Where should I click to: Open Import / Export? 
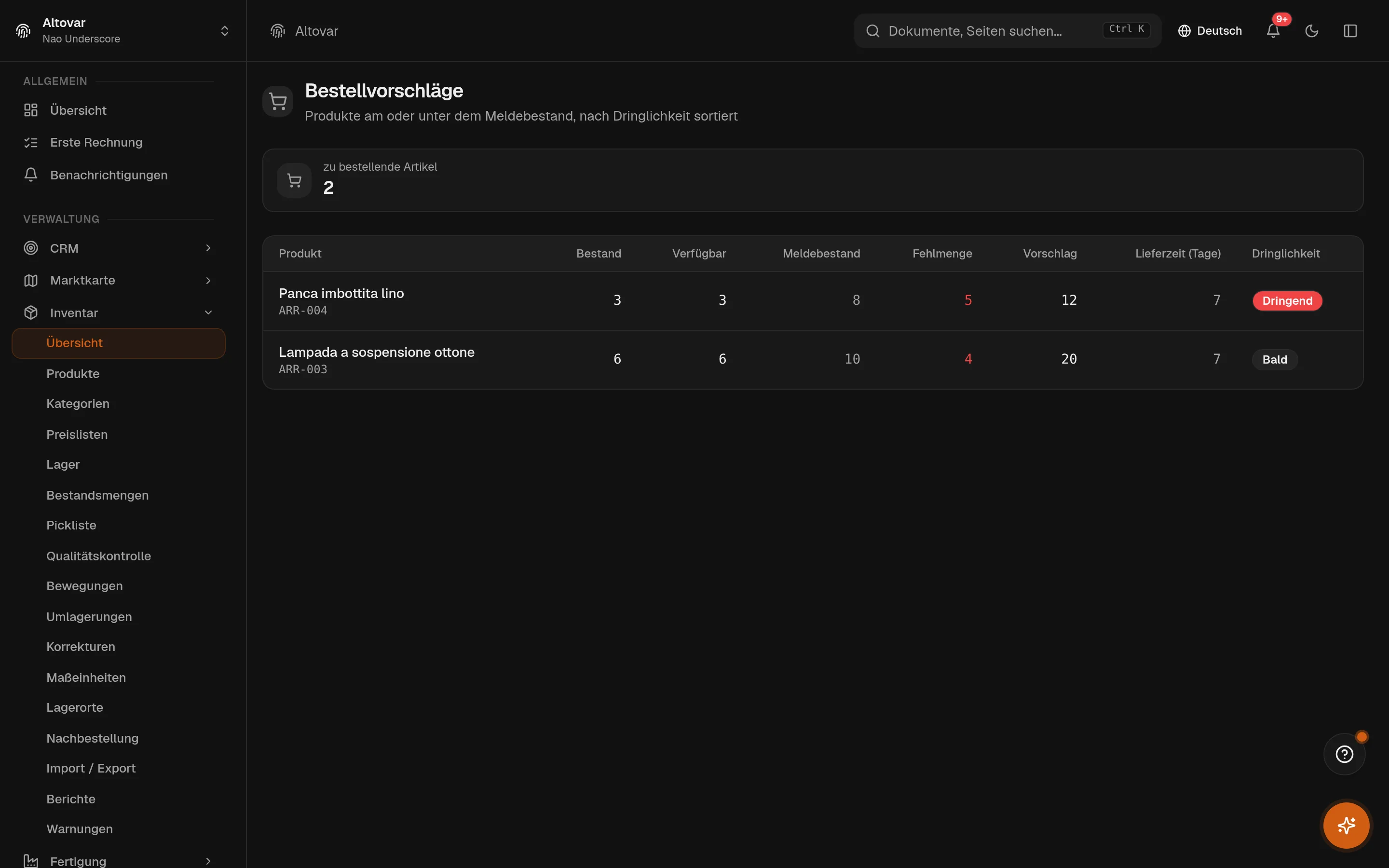click(x=91, y=769)
